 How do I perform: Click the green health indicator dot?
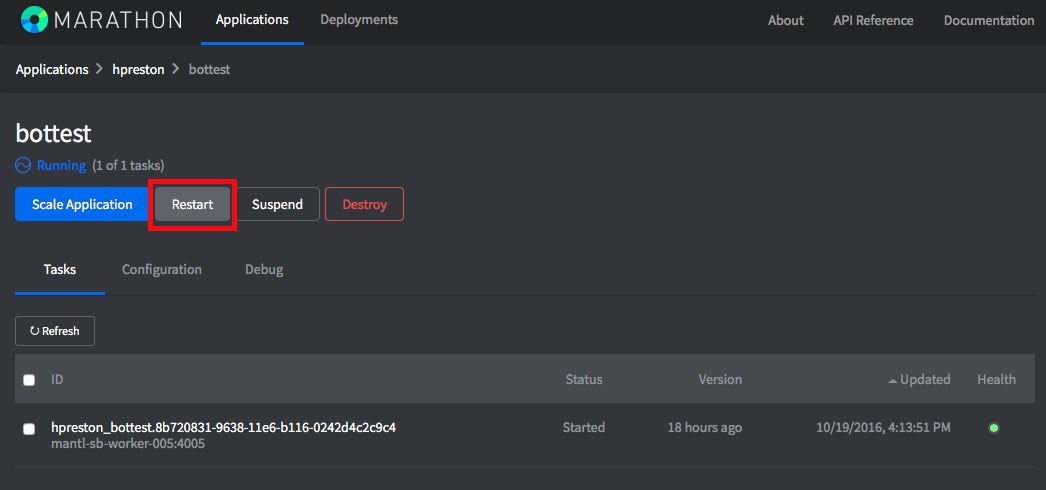[993, 428]
